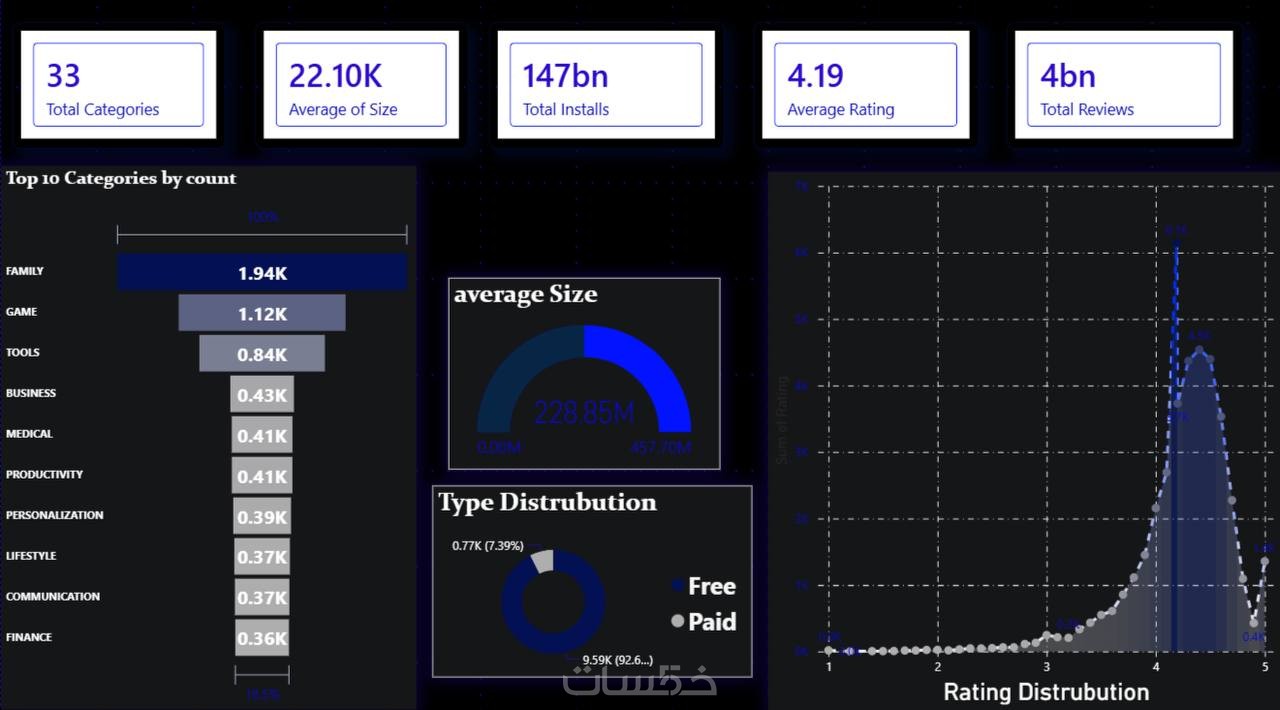Click the Average of Size card
1280x710 pixels.
pyautogui.click(x=361, y=85)
